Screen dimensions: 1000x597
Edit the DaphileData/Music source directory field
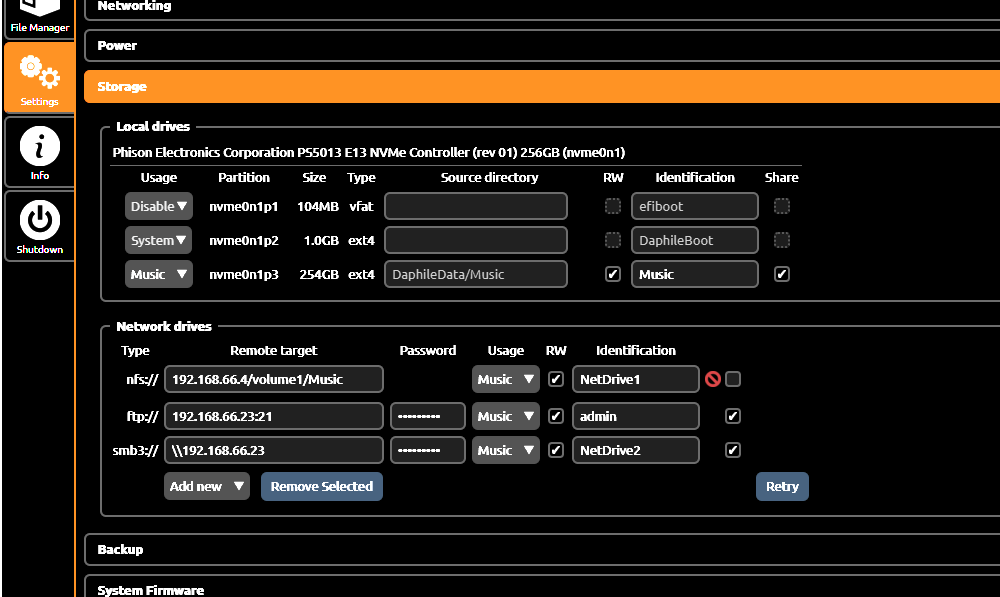pyautogui.click(x=476, y=274)
